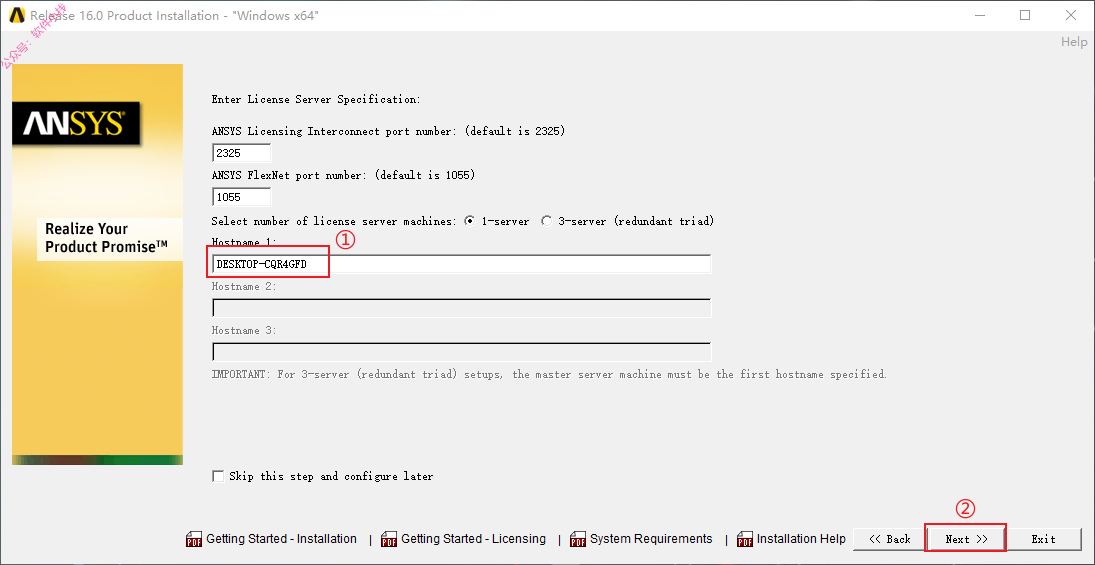The image size is (1095, 565).
Task: Go to the next installation step
Action: click(x=967, y=539)
